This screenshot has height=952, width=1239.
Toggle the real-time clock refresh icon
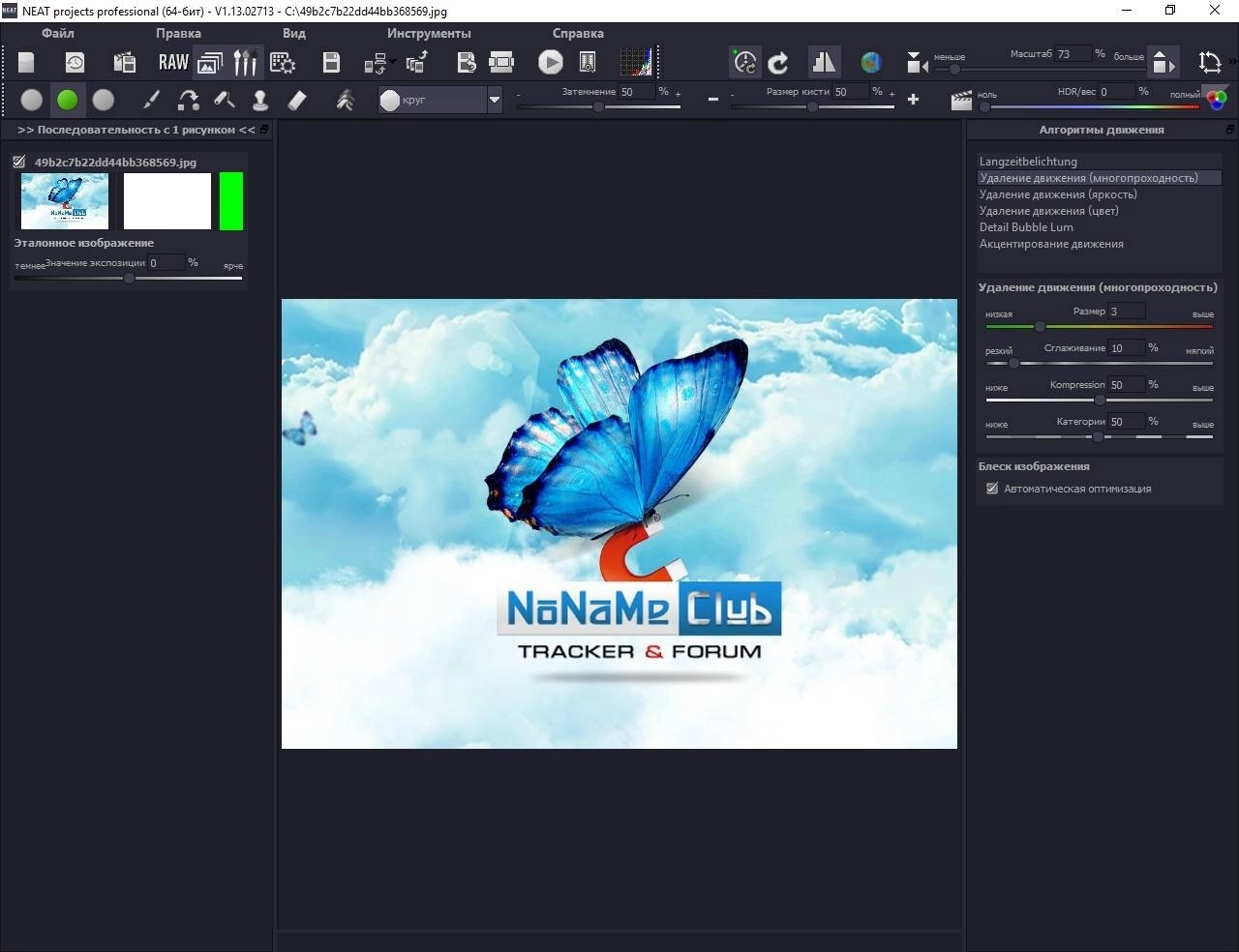tap(745, 63)
